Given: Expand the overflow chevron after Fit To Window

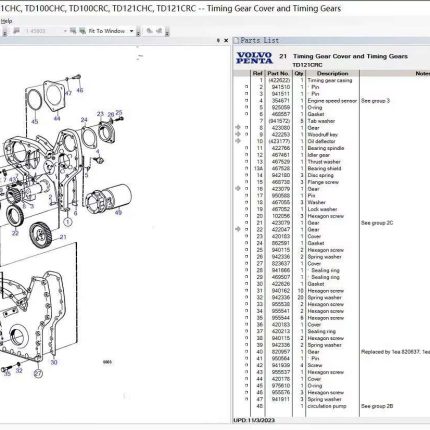Looking at the screenshot, I should (x=138, y=32).
